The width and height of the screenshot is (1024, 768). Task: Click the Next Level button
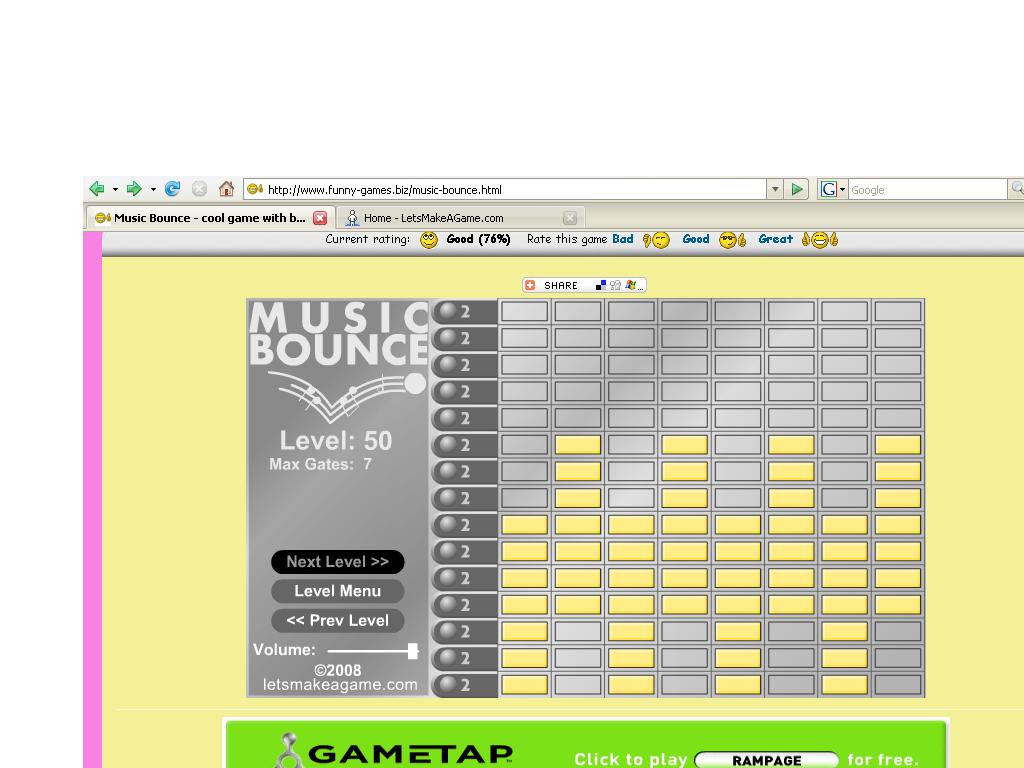(337, 561)
